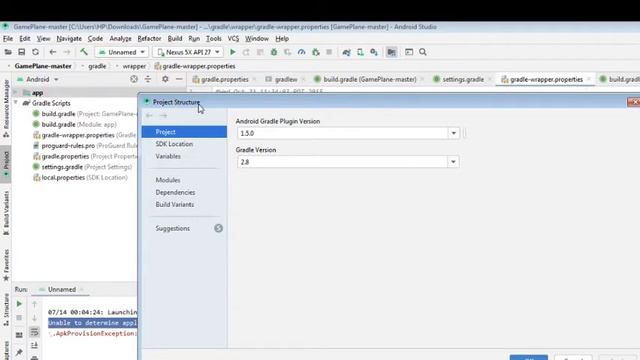Open the VCS menu
This screenshot has width=640, height=360.
pos(233,39)
